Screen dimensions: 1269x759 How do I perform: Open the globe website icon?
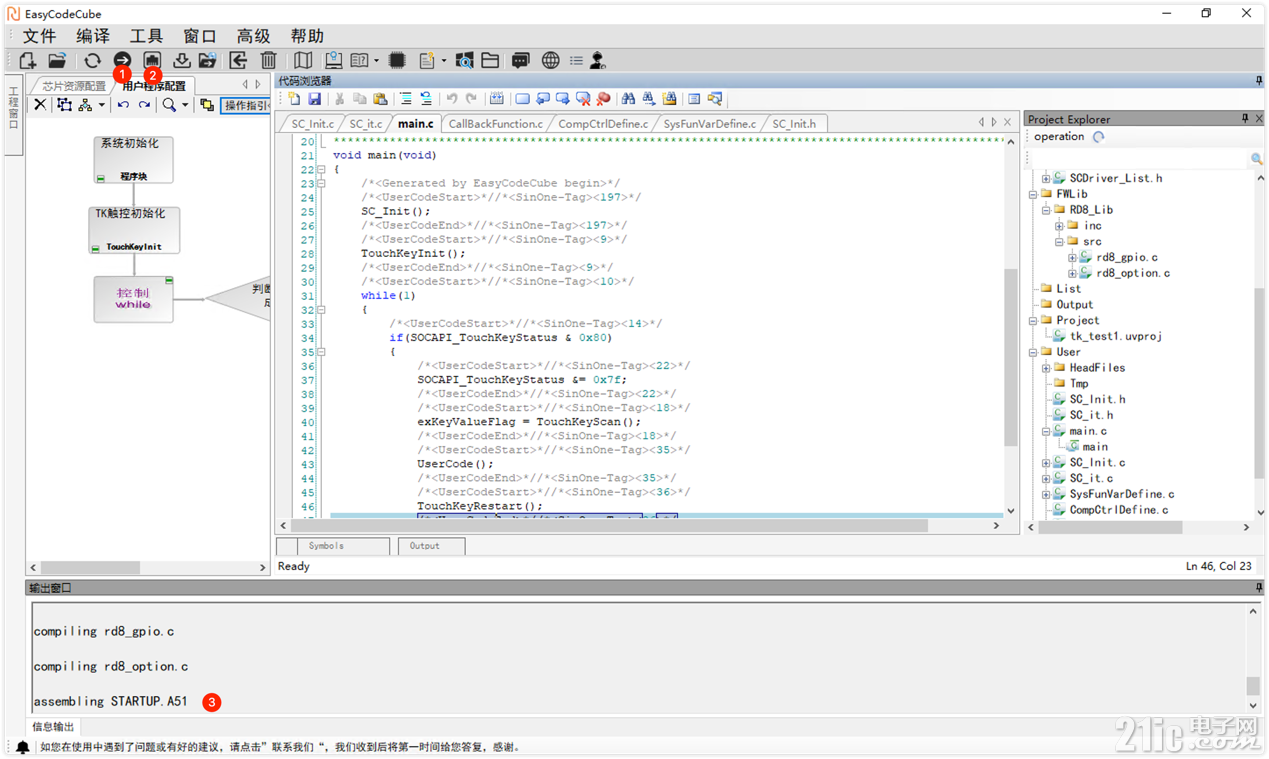click(550, 61)
